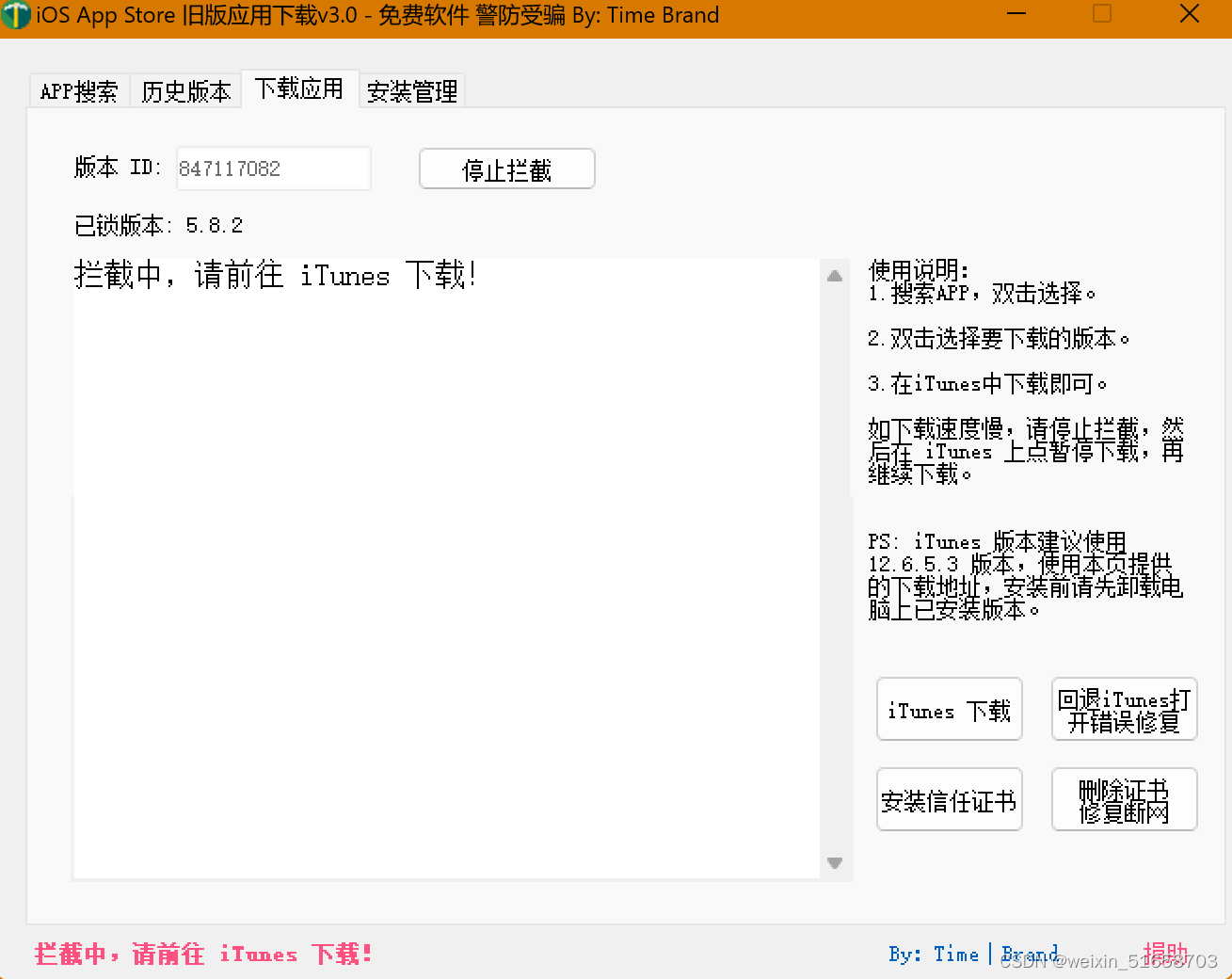
Task: Click the 版本 ID input field
Action: 273,169
